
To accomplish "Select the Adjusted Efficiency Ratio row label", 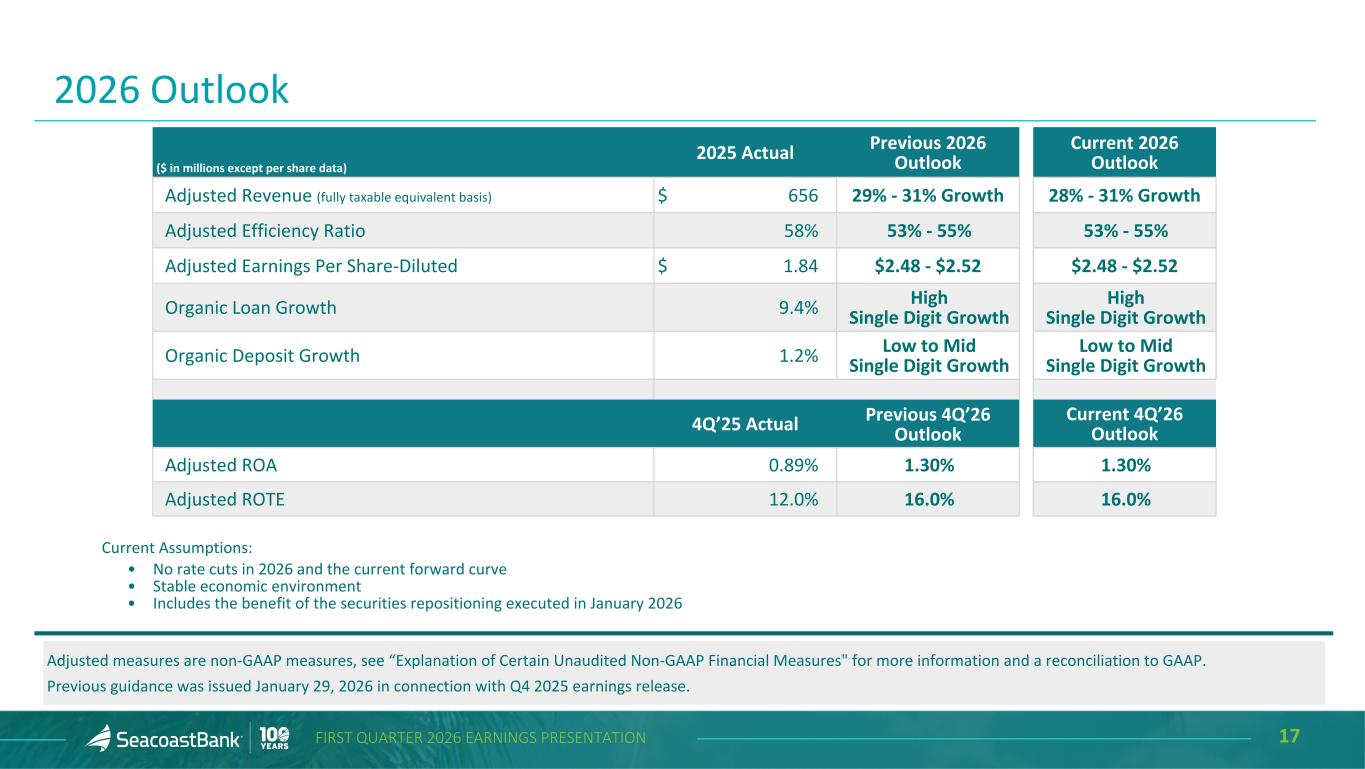I will click(265, 231).
